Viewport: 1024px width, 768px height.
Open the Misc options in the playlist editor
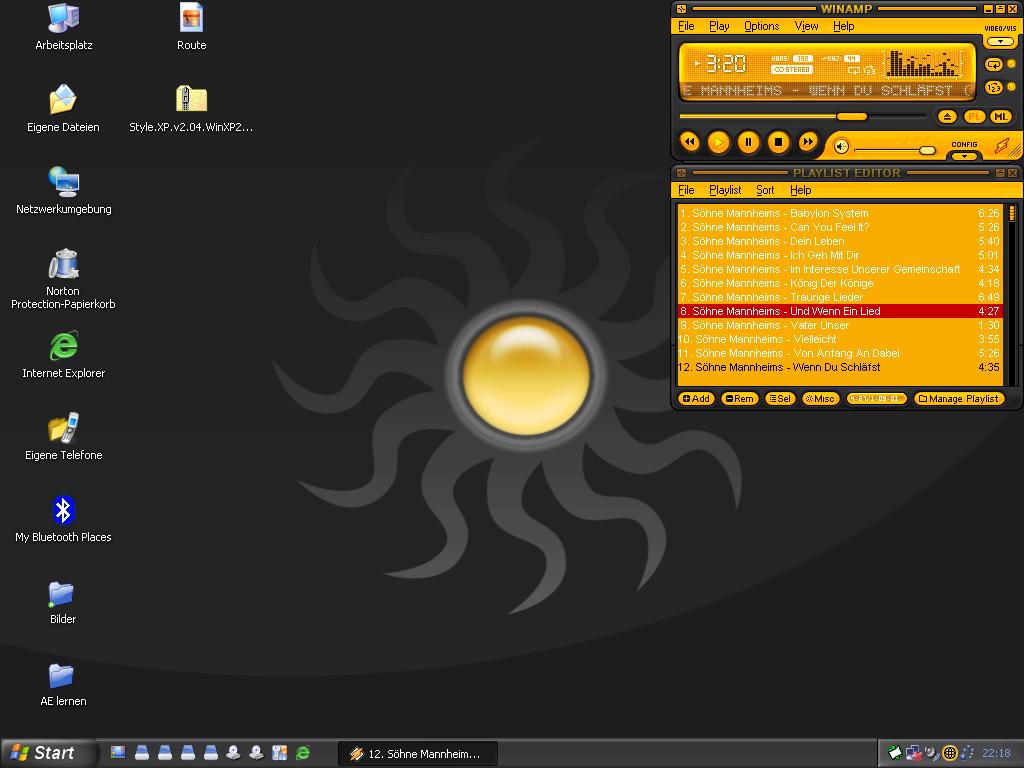coord(820,399)
